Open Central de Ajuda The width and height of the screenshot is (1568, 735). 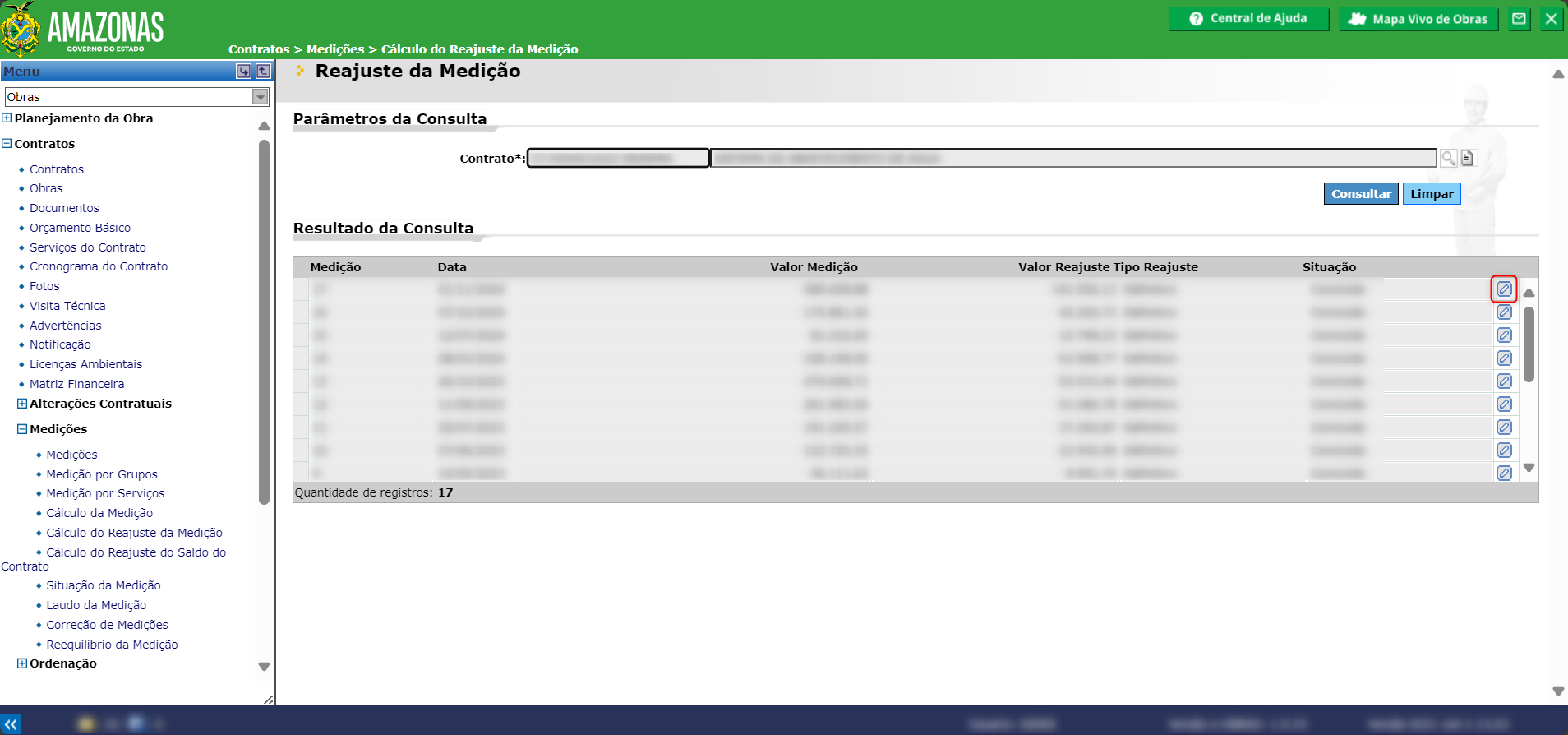1248,19
